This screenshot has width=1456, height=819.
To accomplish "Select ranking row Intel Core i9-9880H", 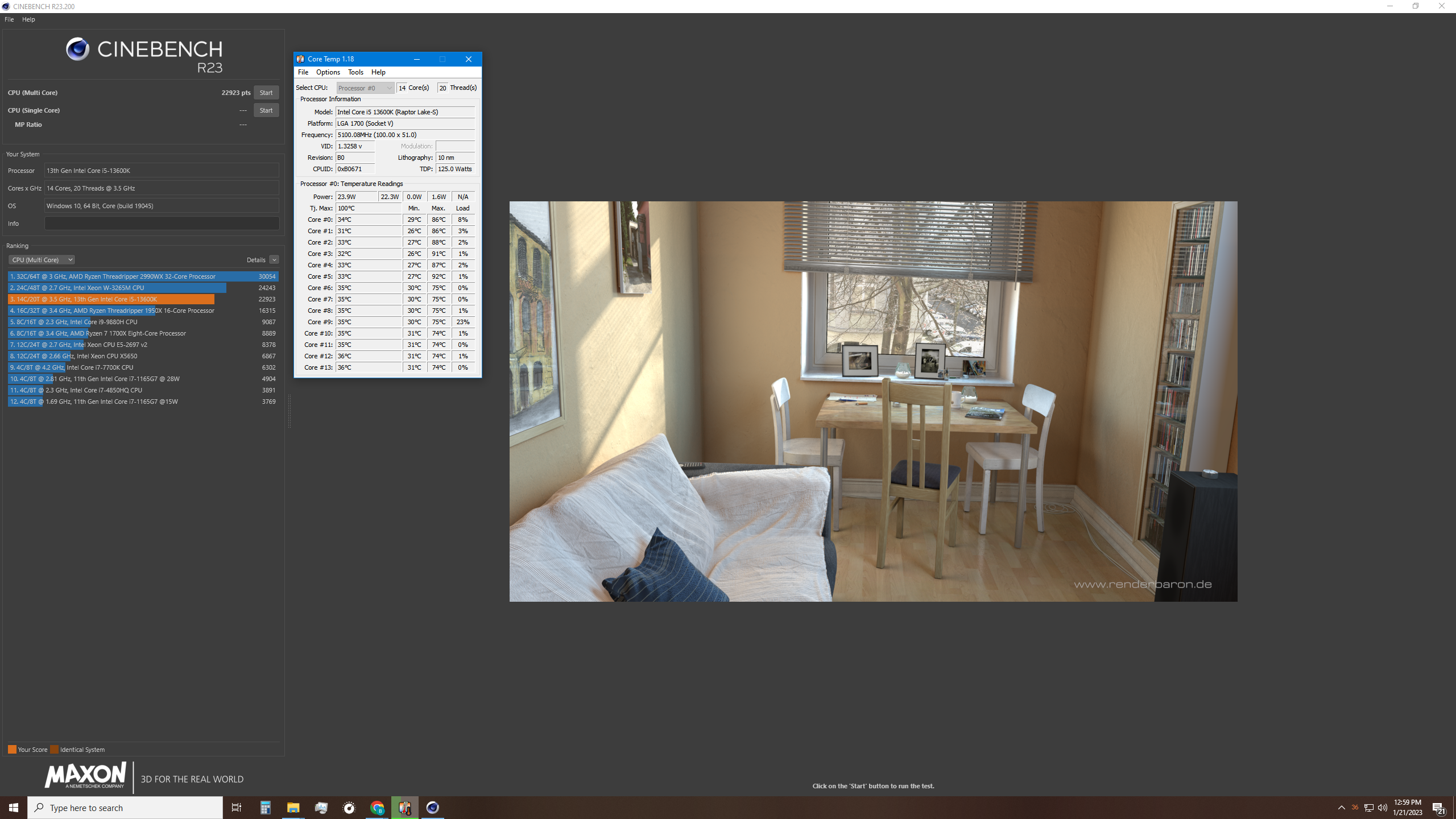I will 143,322.
